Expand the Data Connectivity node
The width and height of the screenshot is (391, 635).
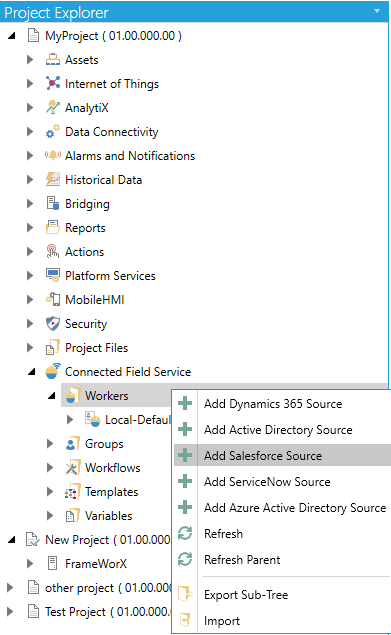30,132
